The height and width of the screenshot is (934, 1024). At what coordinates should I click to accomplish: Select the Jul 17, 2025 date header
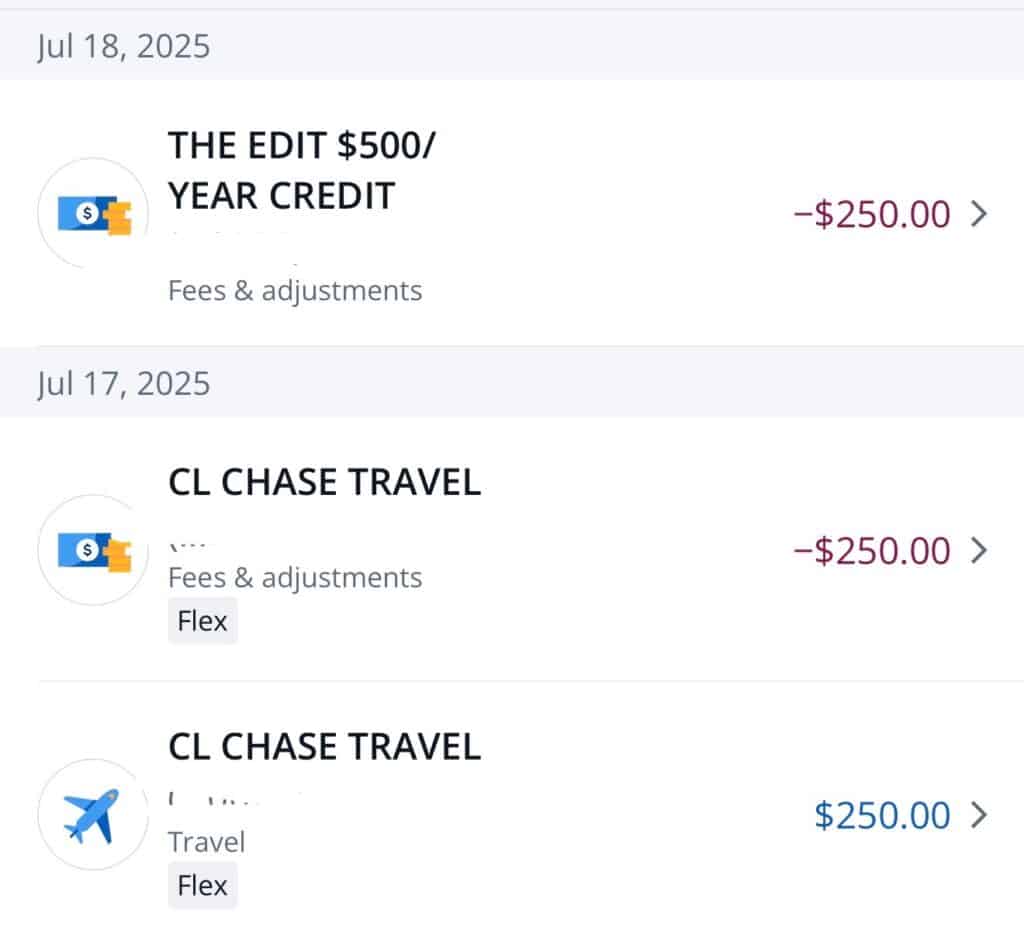click(x=124, y=383)
